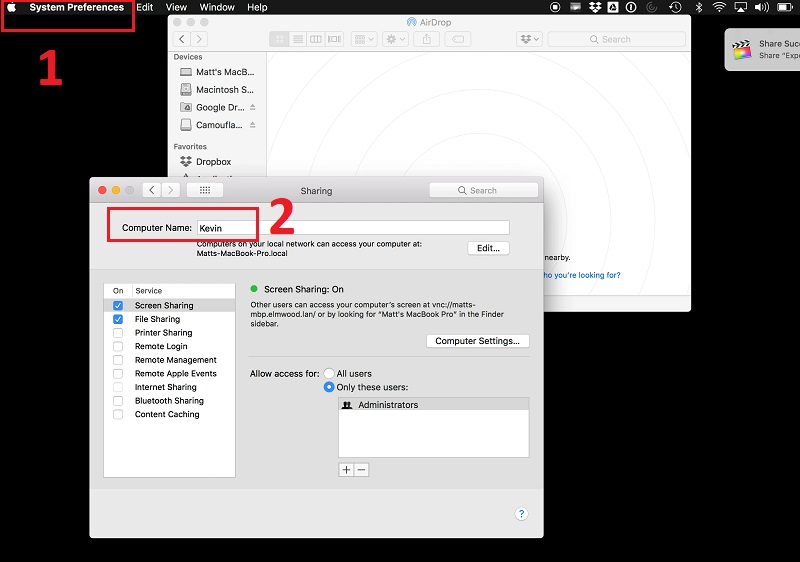Click the Sharing search field

(x=484, y=190)
